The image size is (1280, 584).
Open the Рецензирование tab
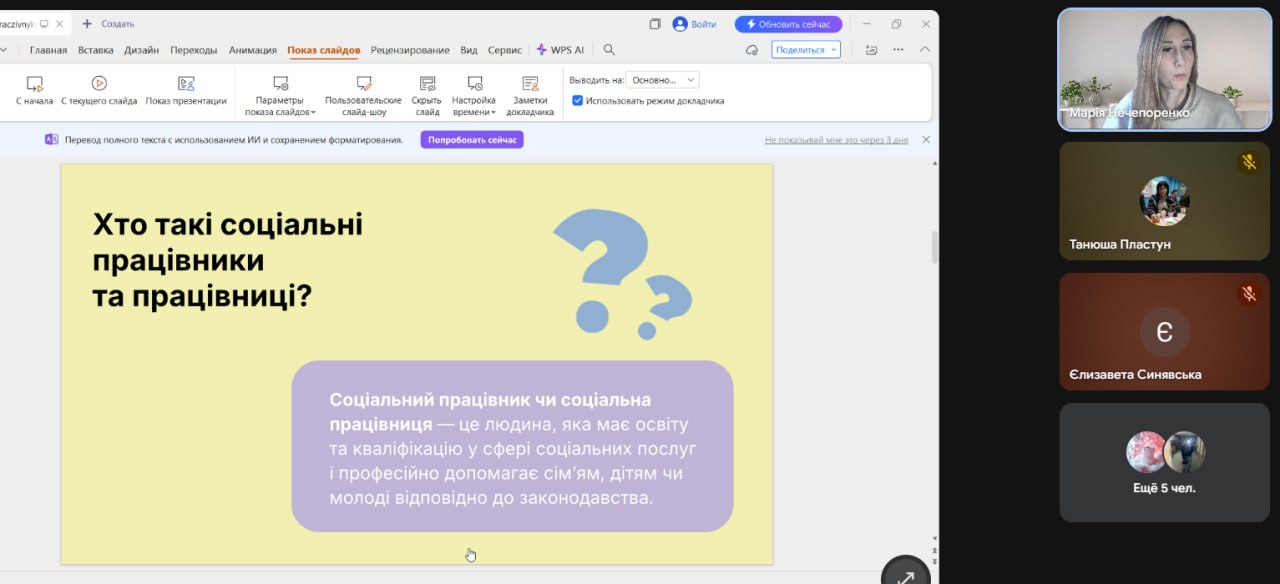click(410, 50)
